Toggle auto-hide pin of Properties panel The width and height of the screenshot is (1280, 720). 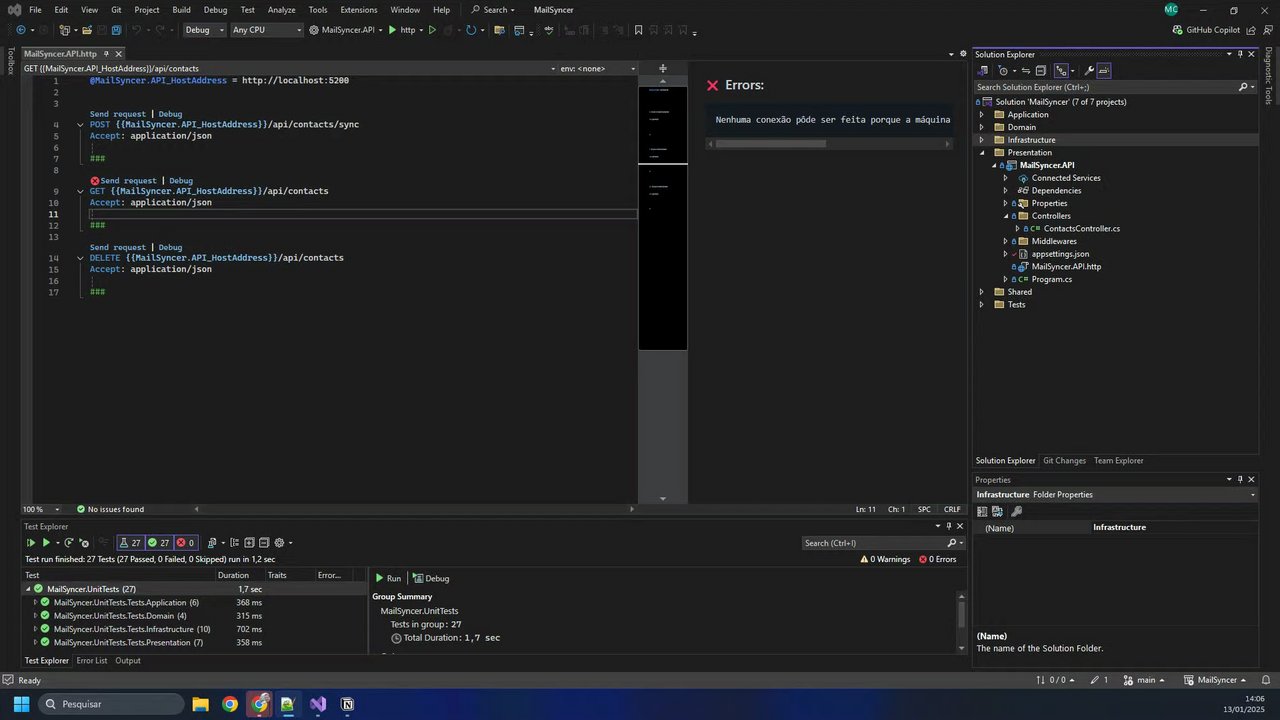pos(1240,480)
